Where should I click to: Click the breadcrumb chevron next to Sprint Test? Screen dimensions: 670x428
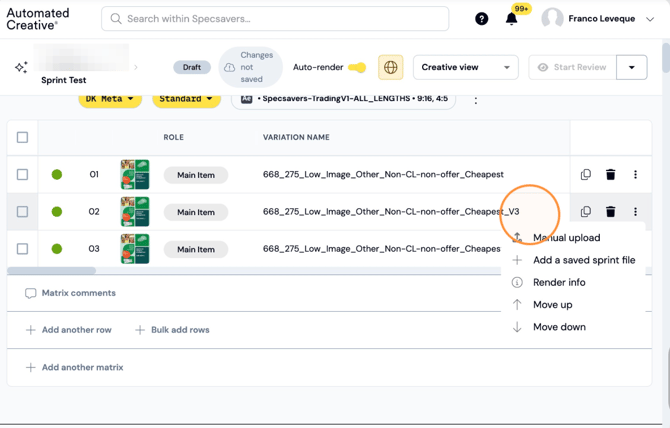(x=136, y=67)
